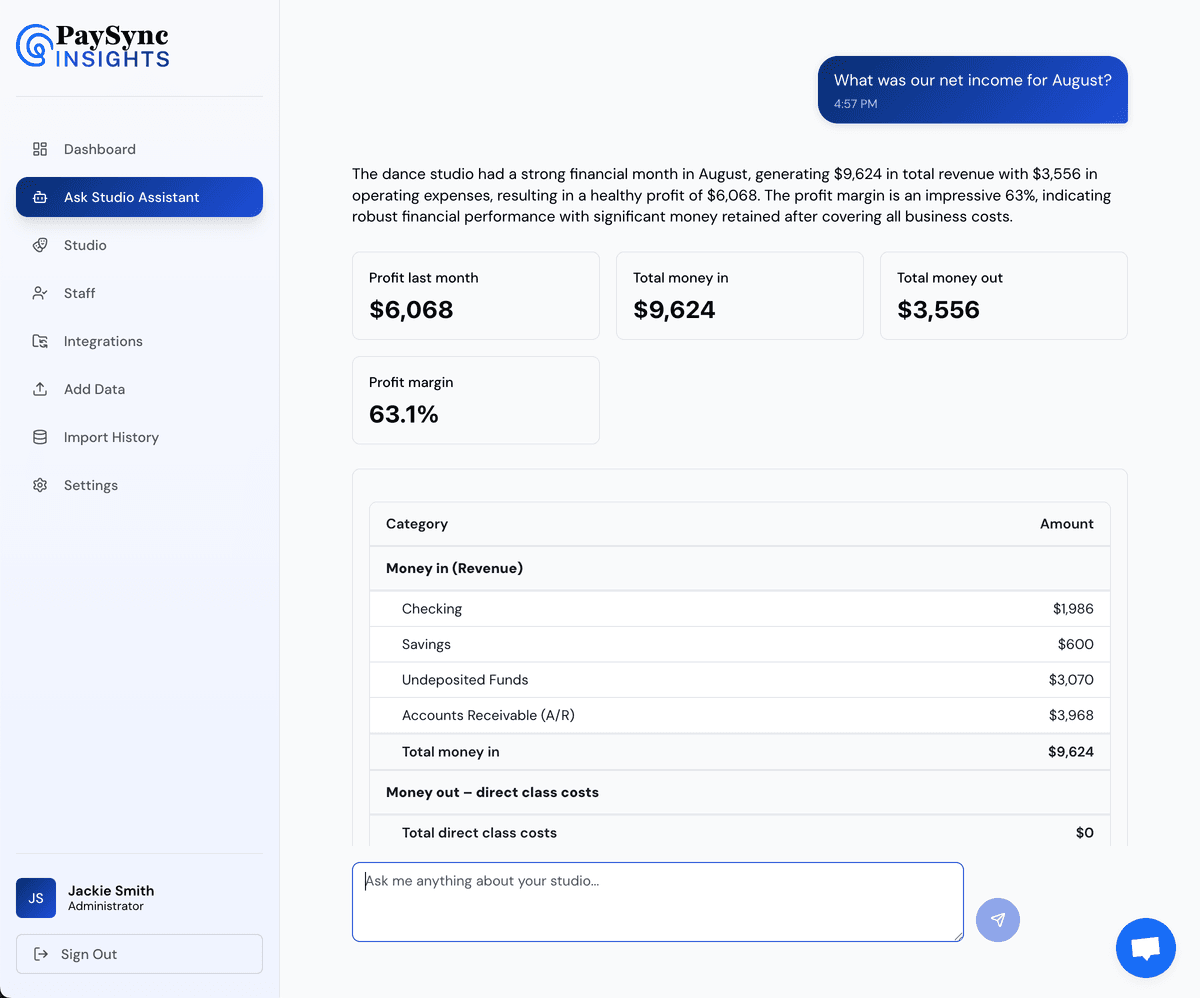The image size is (1200, 998).
Task: Click the Studio tag icon
Action: pyautogui.click(x=40, y=245)
